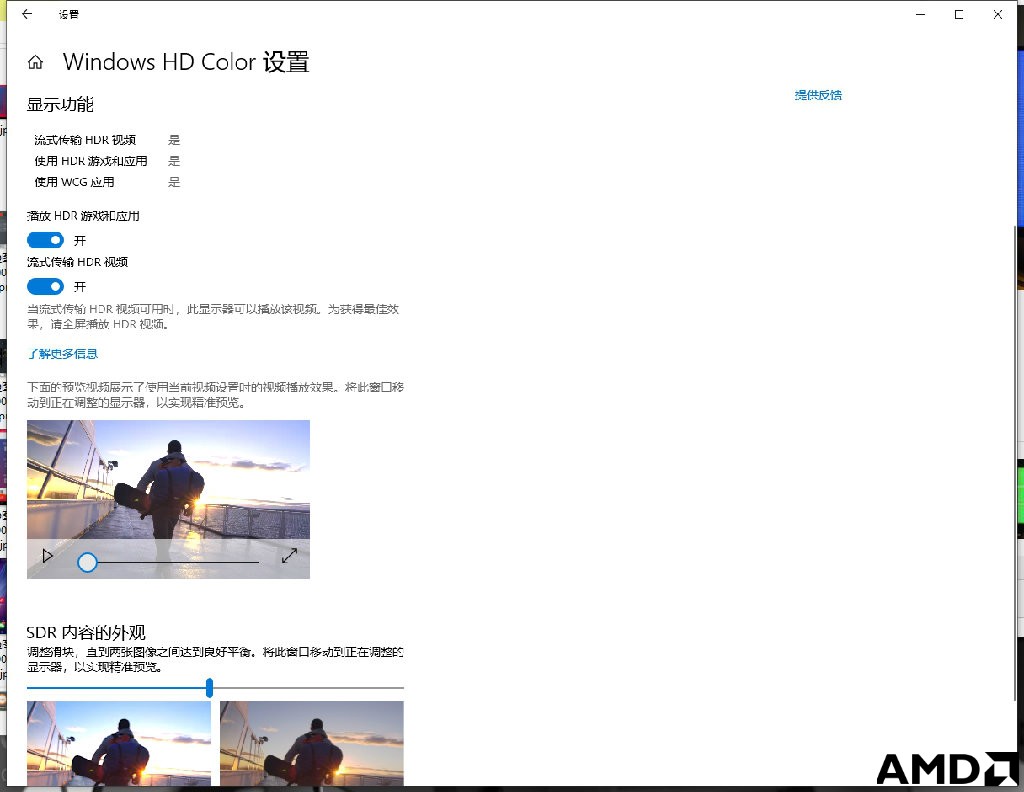The width and height of the screenshot is (1024, 792).
Task: Click the right SDR comparison image
Action: pyautogui.click(x=312, y=743)
